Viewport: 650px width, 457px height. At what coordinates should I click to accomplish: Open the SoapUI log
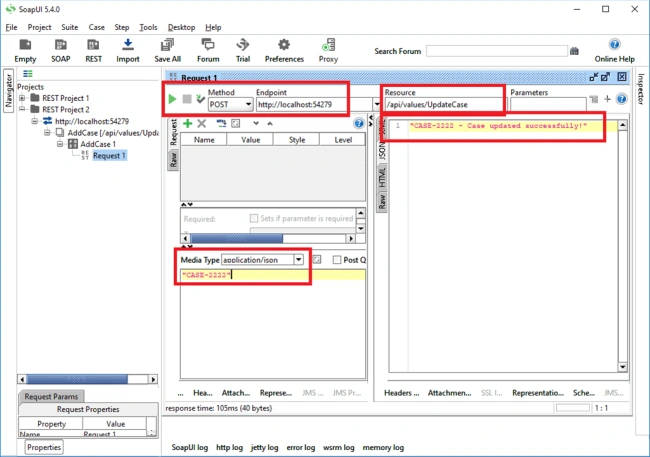[189, 447]
